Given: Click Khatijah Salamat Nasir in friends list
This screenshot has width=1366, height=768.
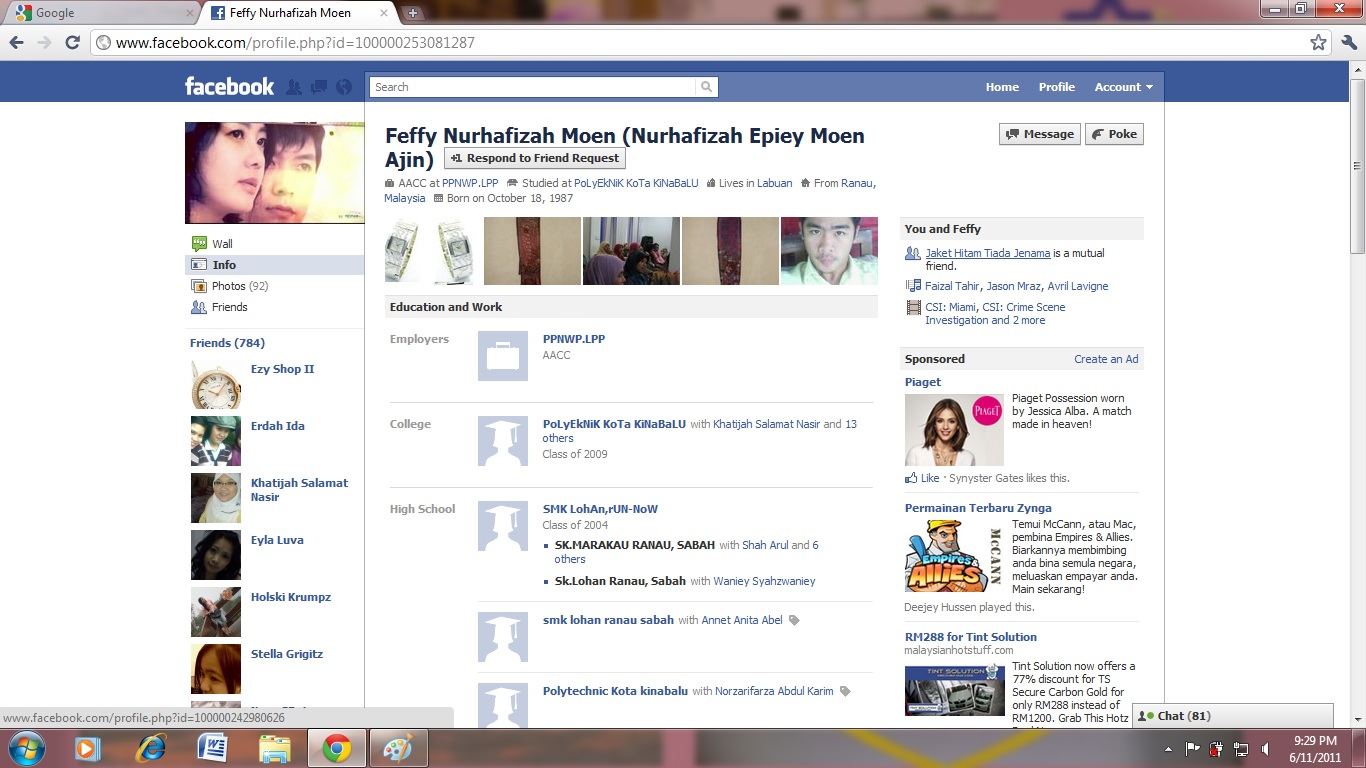Looking at the screenshot, I should tap(299, 490).
